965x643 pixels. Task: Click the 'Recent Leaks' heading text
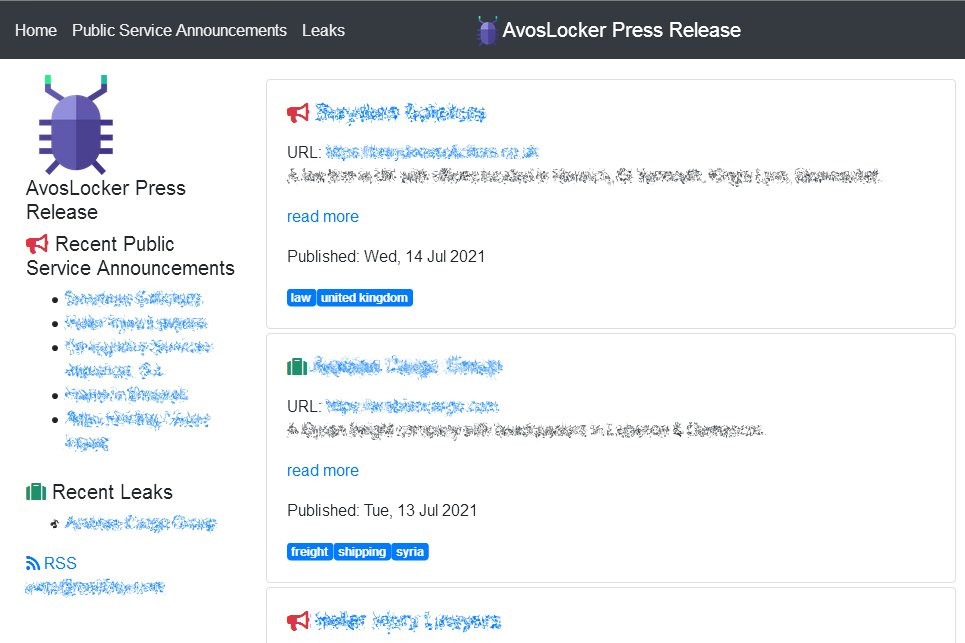coord(112,492)
